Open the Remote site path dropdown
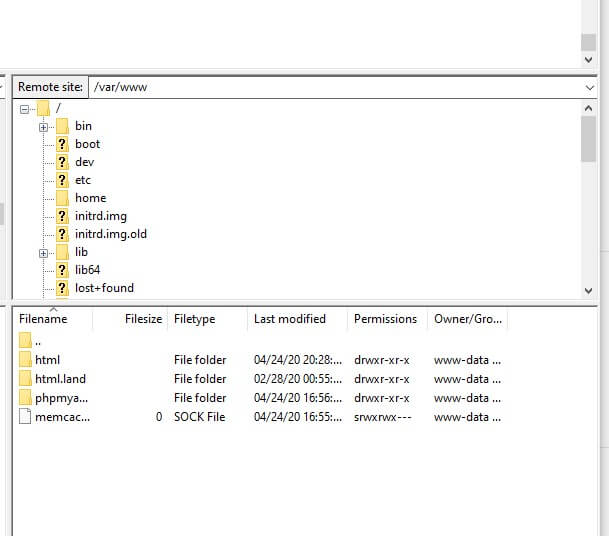 click(x=590, y=87)
